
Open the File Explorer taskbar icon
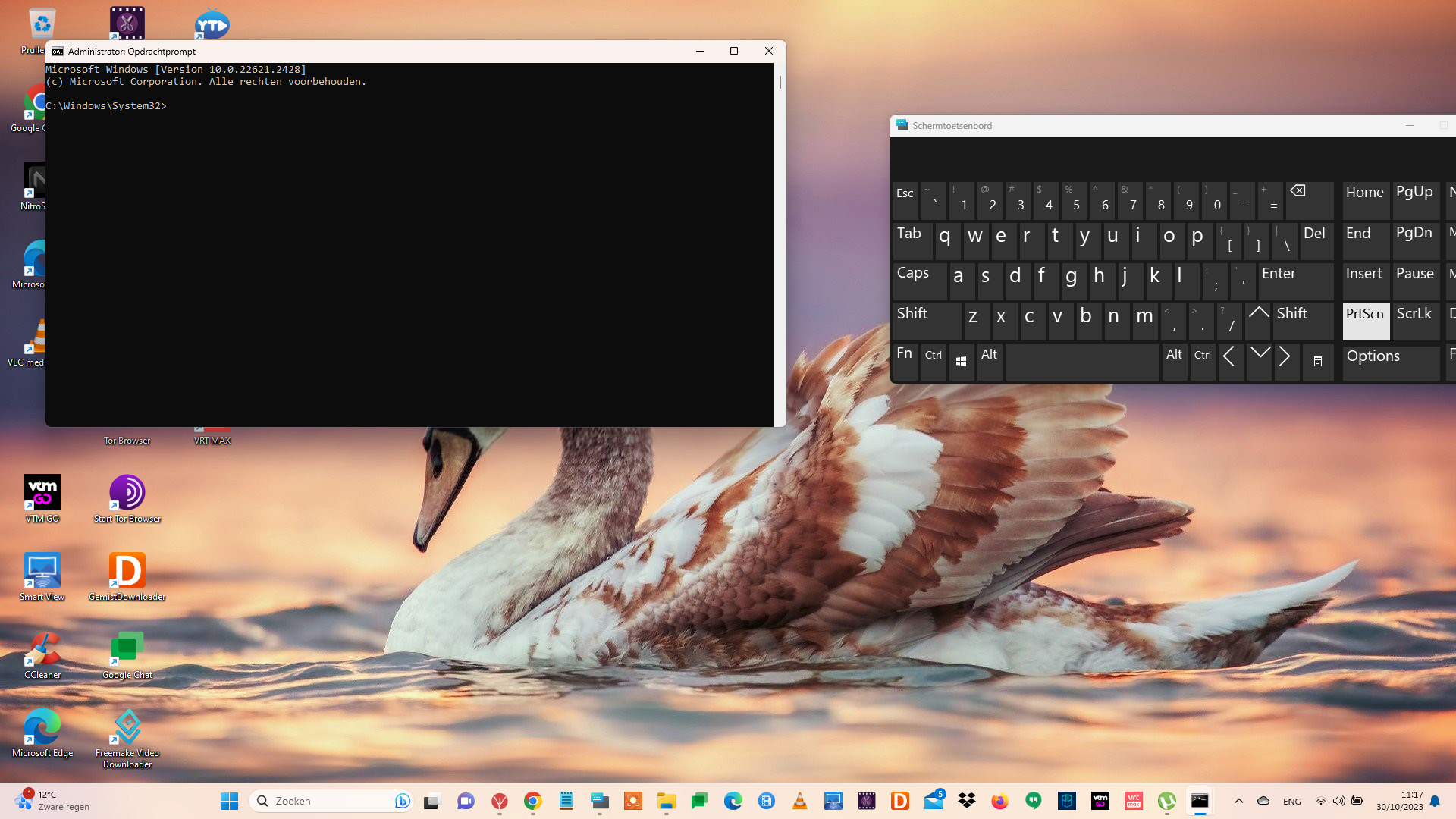tap(666, 801)
